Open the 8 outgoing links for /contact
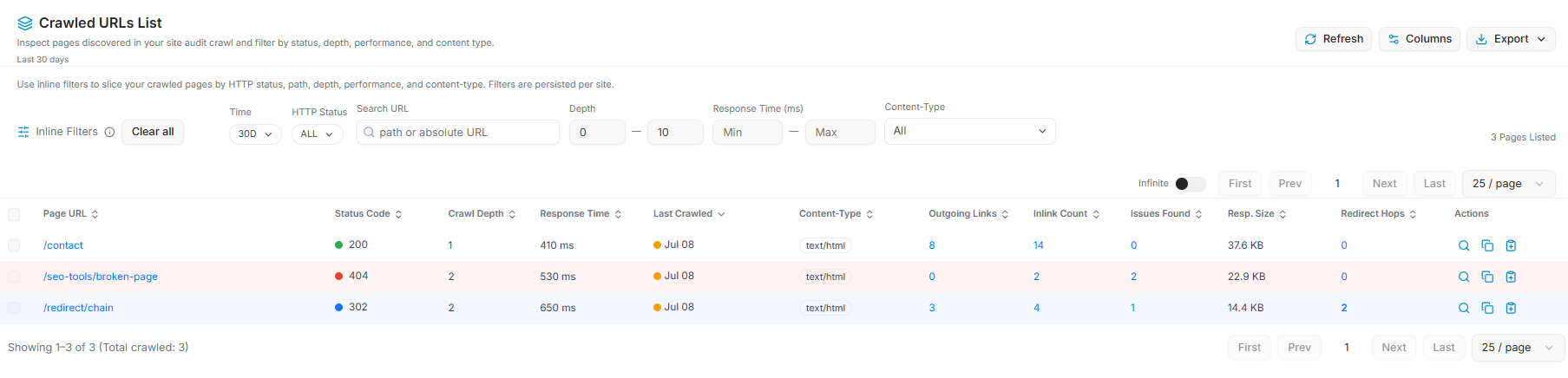 click(932, 245)
